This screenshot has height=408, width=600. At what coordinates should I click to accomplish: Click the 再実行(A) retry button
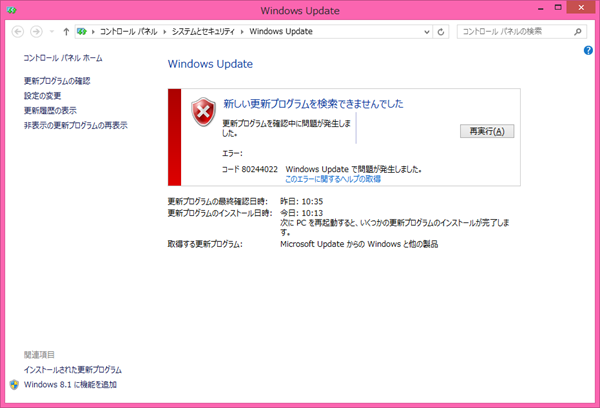point(487,131)
